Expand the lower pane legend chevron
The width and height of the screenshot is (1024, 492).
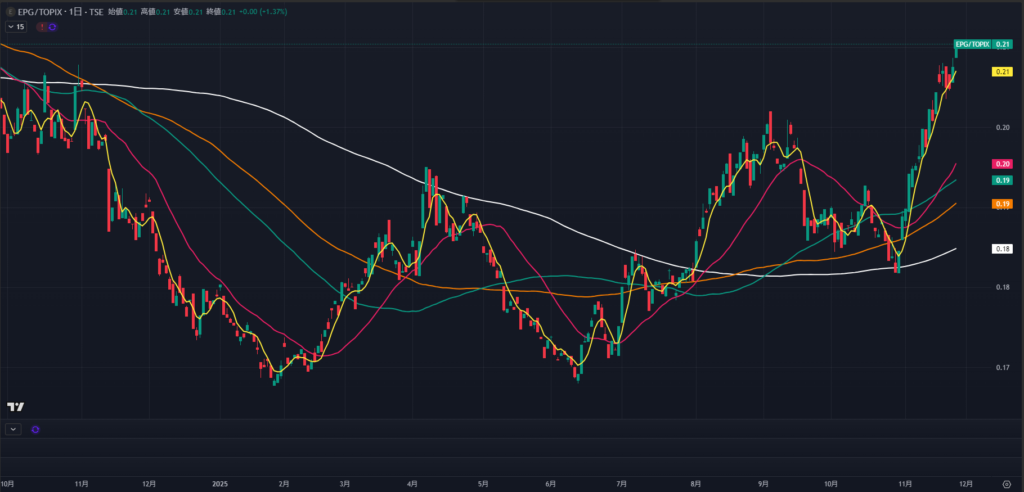point(13,429)
